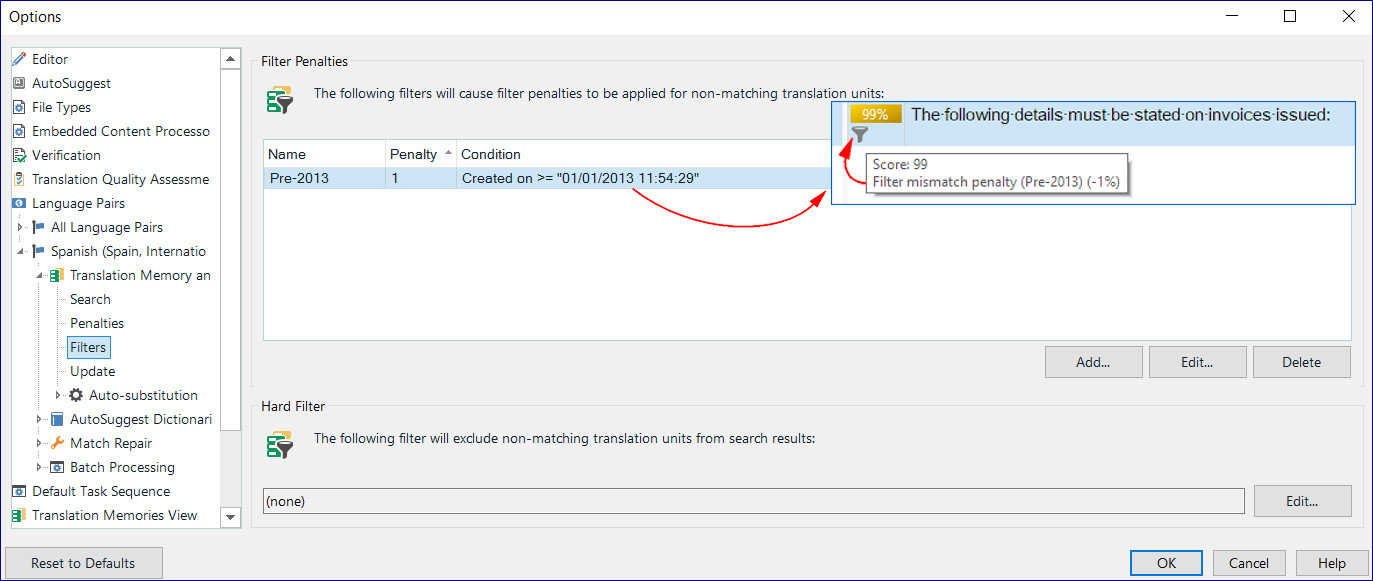Click the File Types icon

[19, 108]
